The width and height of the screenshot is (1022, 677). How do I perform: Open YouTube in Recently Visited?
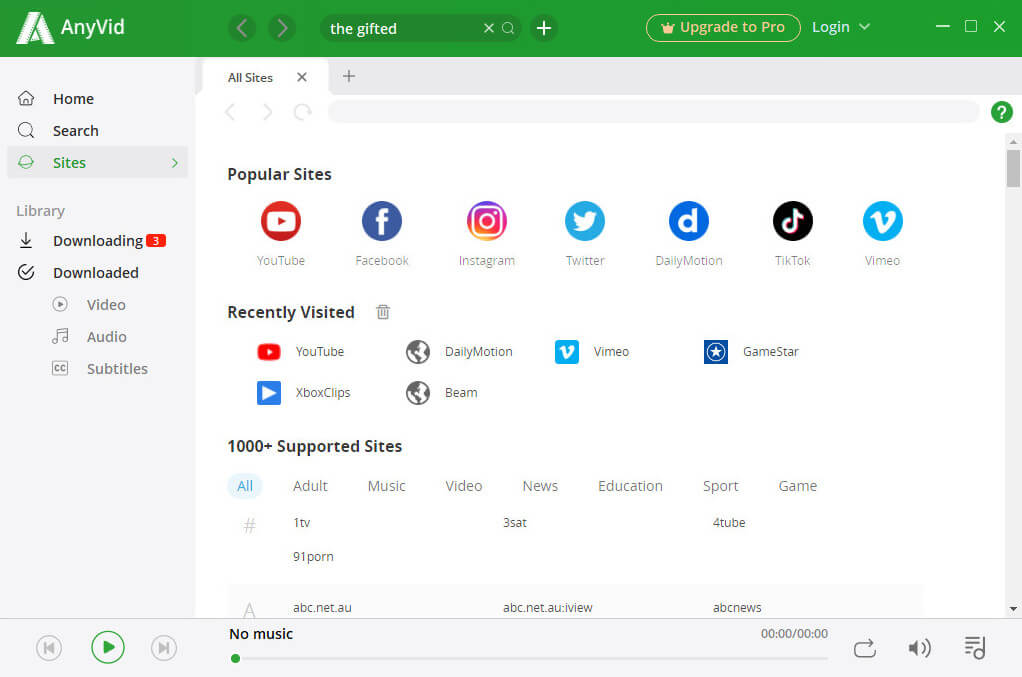point(300,352)
